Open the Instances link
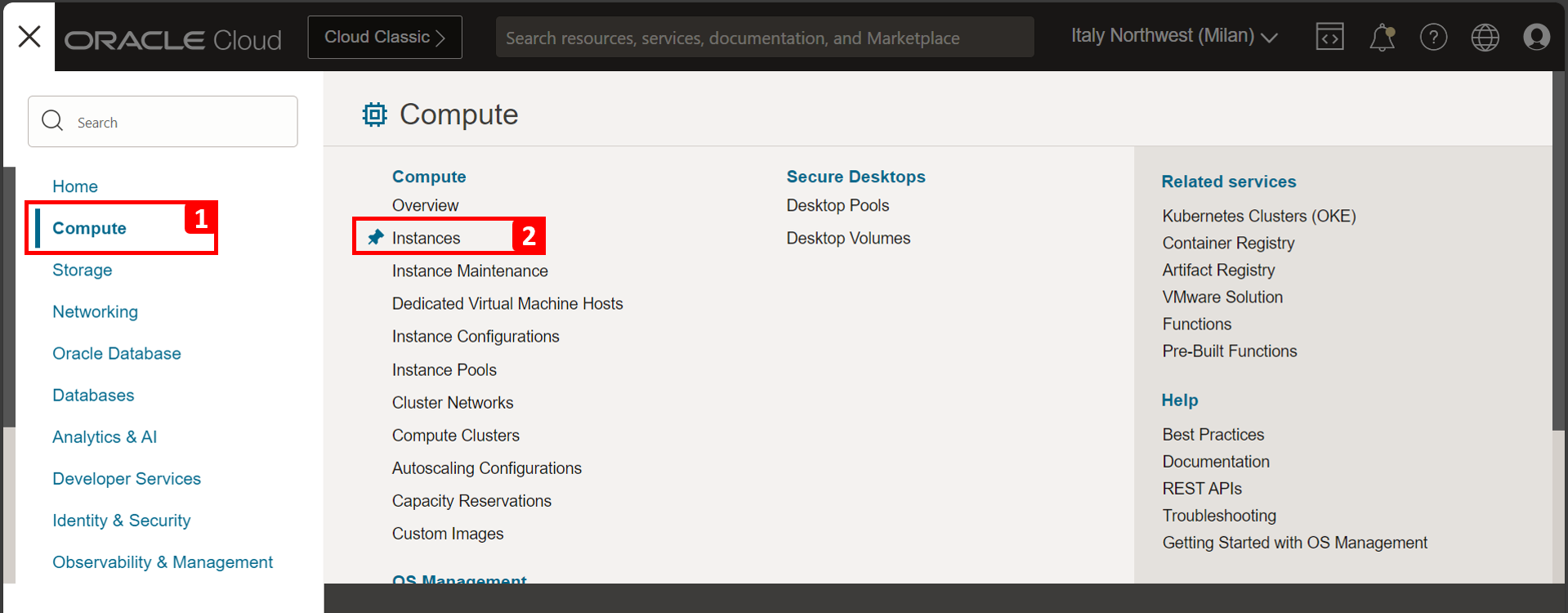 [x=426, y=238]
